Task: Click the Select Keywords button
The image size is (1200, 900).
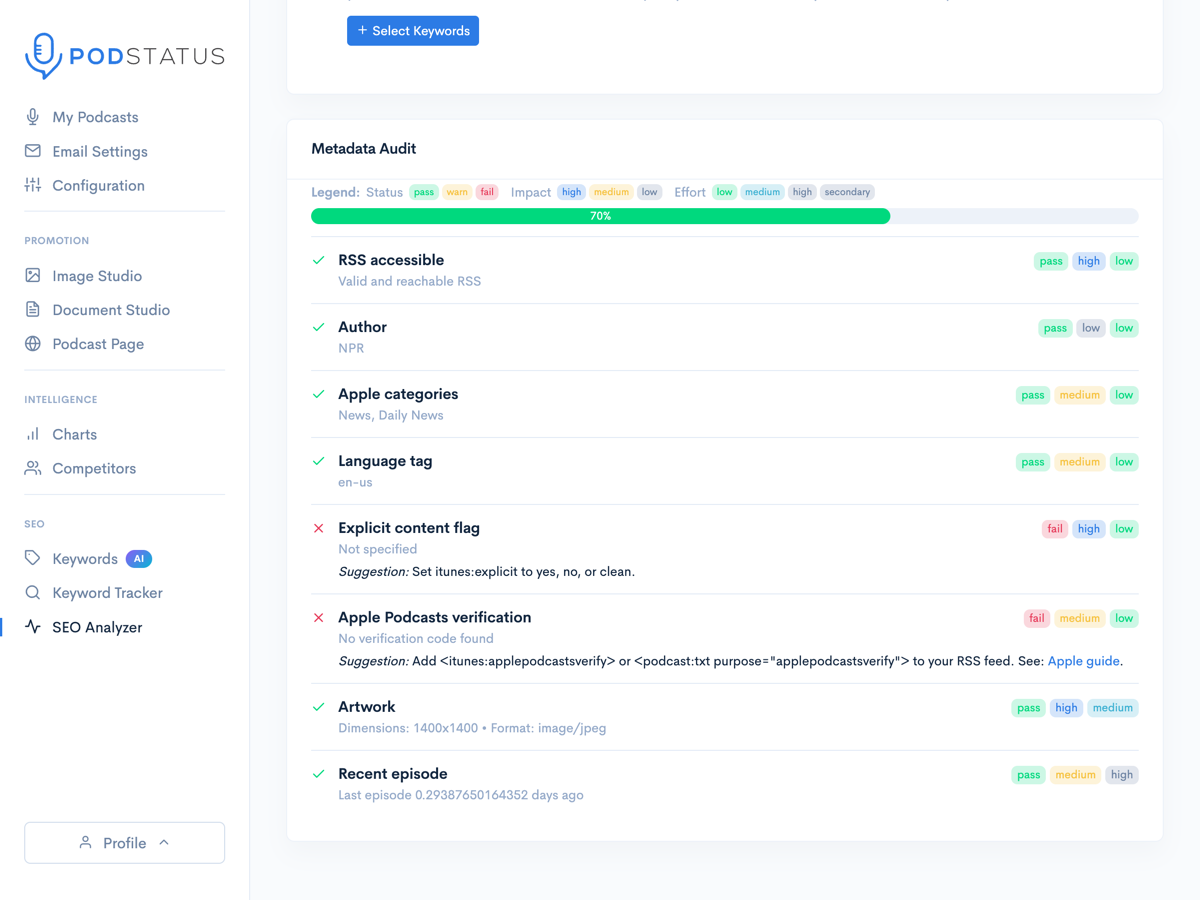Action: [x=412, y=30]
